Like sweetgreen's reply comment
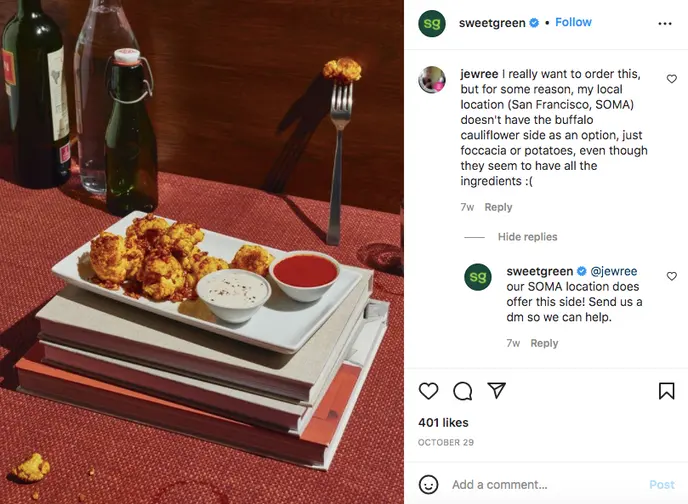Viewport: 688px width, 504px height. point(671,276)
